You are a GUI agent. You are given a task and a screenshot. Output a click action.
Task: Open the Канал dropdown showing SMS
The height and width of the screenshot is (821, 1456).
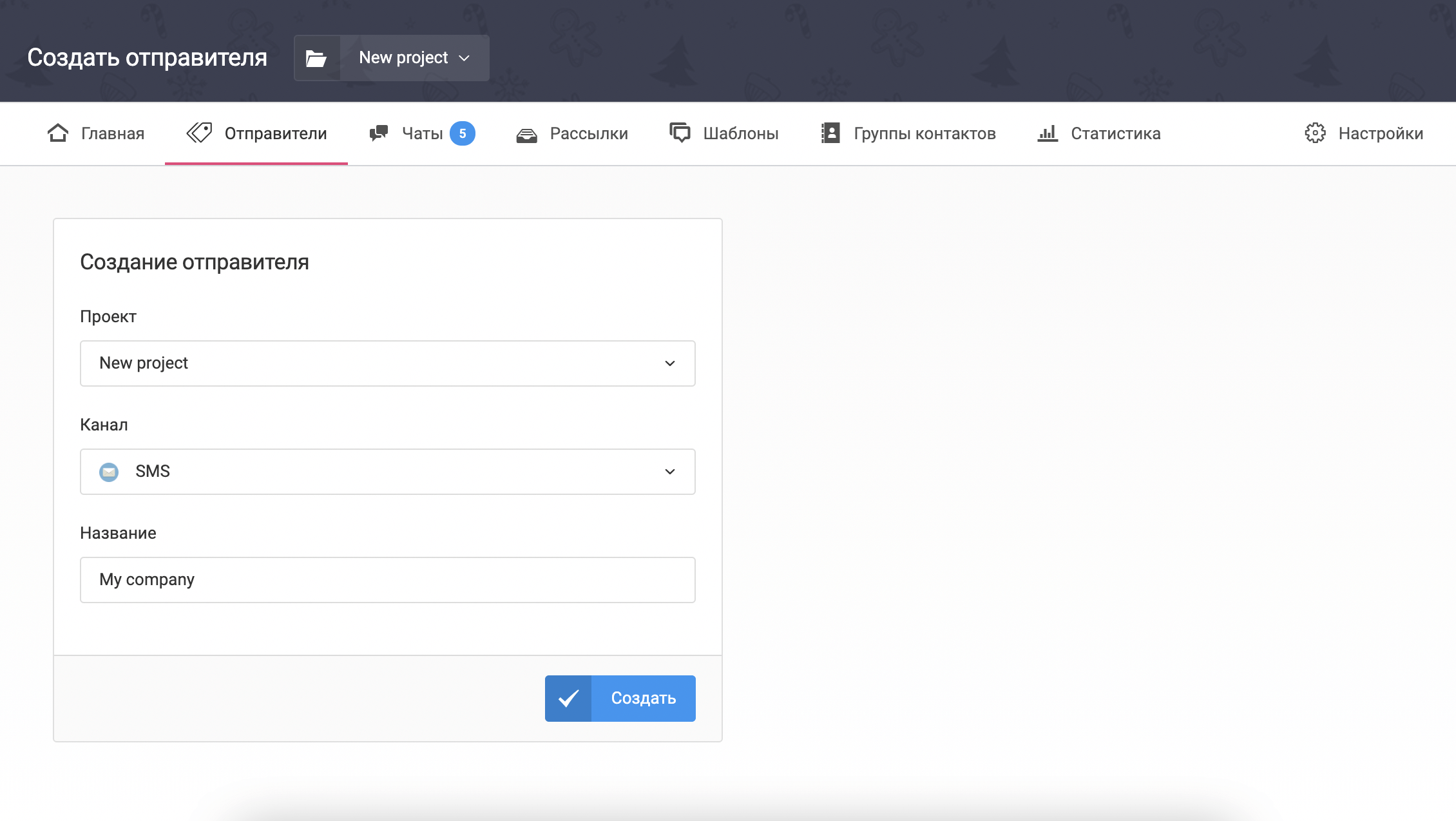(x=388, y=472)
